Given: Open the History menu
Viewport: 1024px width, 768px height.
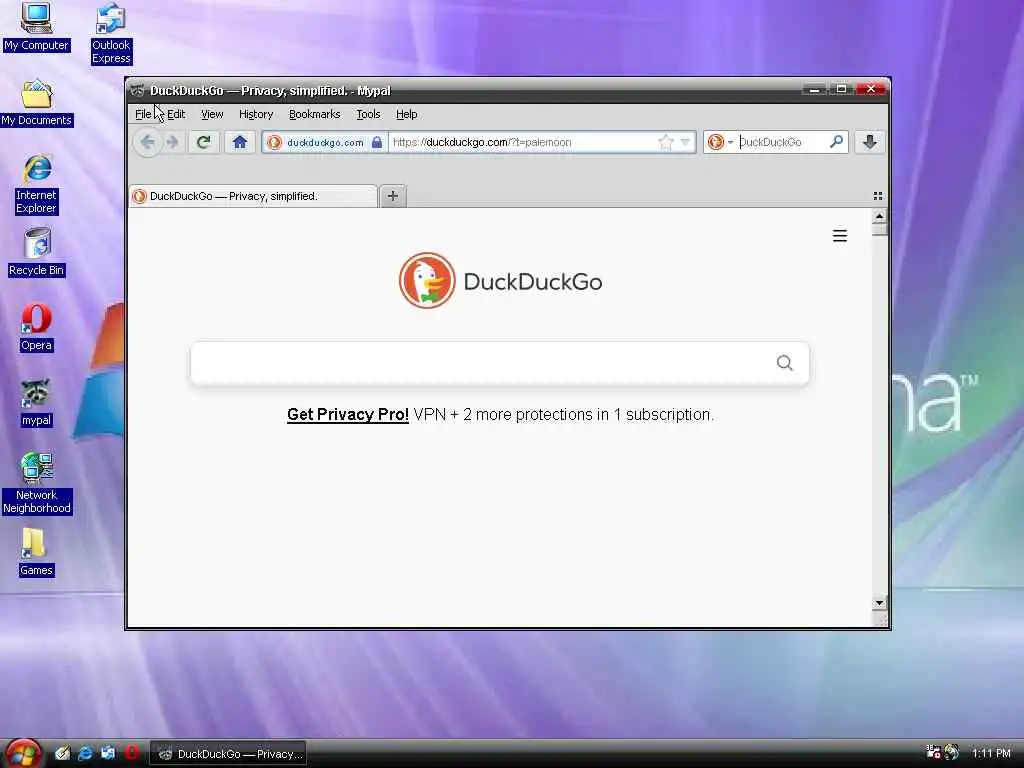Looking at the screenshot, I should click(255, 114).
